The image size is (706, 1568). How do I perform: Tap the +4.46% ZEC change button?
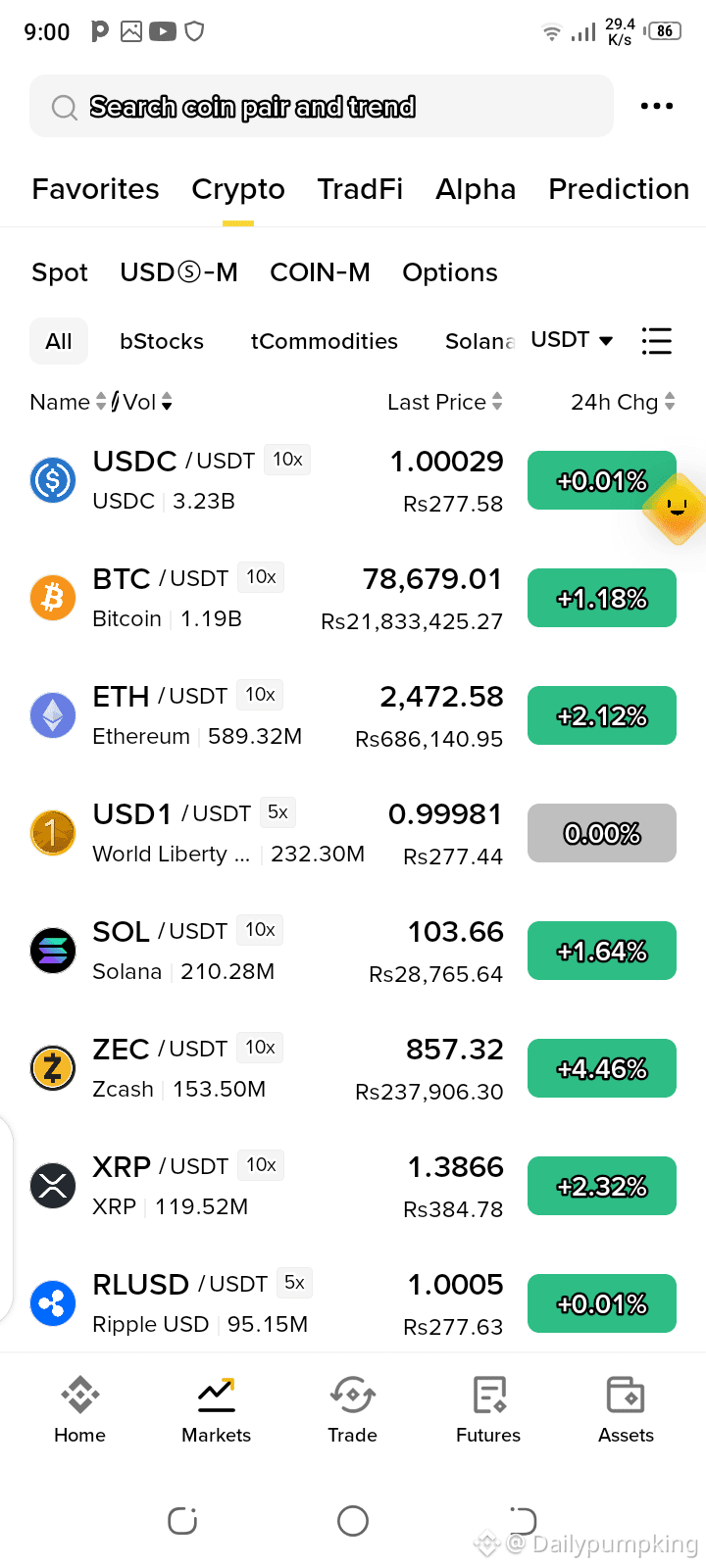coord(602,1068)
